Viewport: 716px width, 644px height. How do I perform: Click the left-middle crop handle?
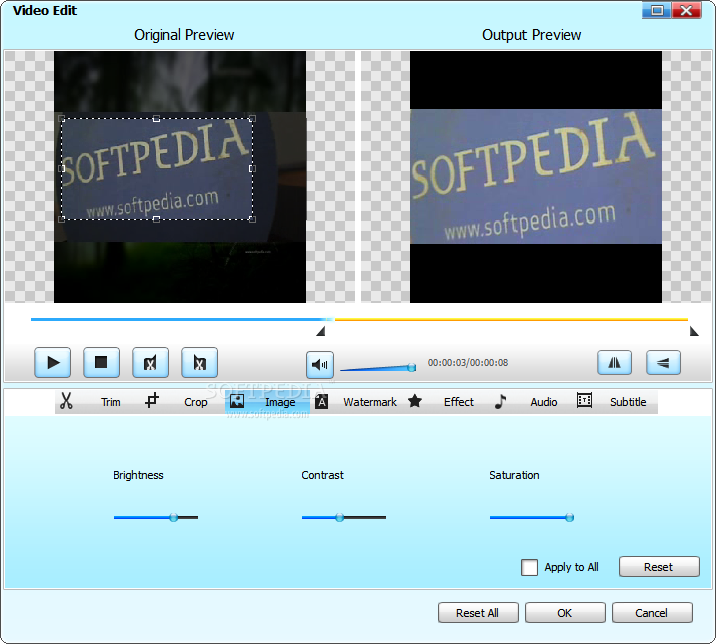62,169
